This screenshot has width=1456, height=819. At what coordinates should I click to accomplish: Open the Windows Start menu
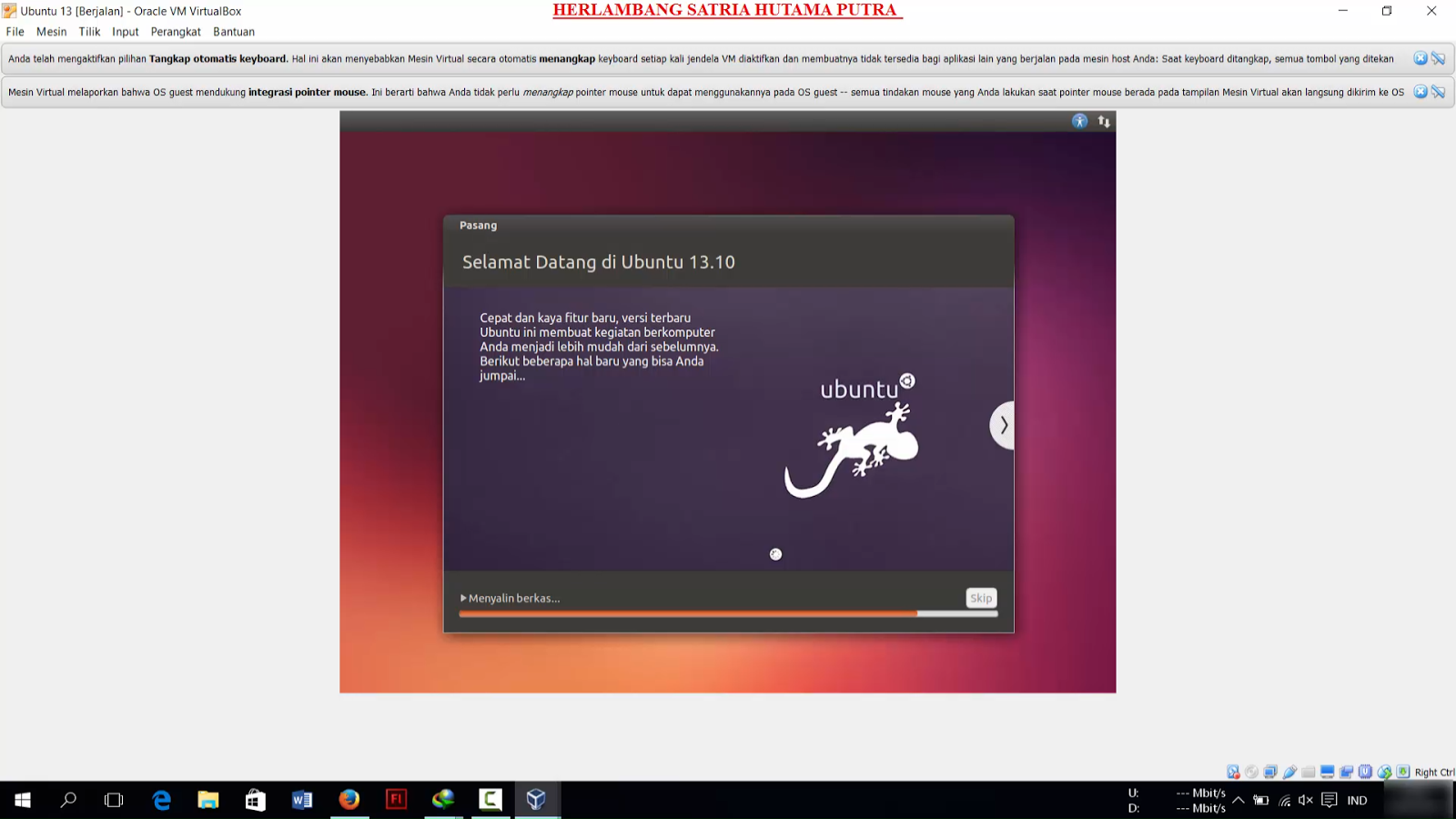23,800
